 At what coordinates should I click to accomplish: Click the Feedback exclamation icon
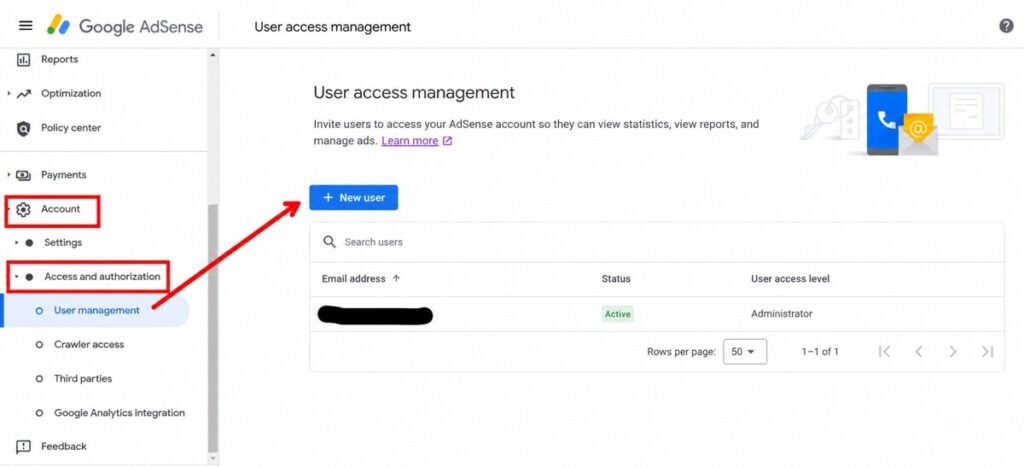[23, 447]
